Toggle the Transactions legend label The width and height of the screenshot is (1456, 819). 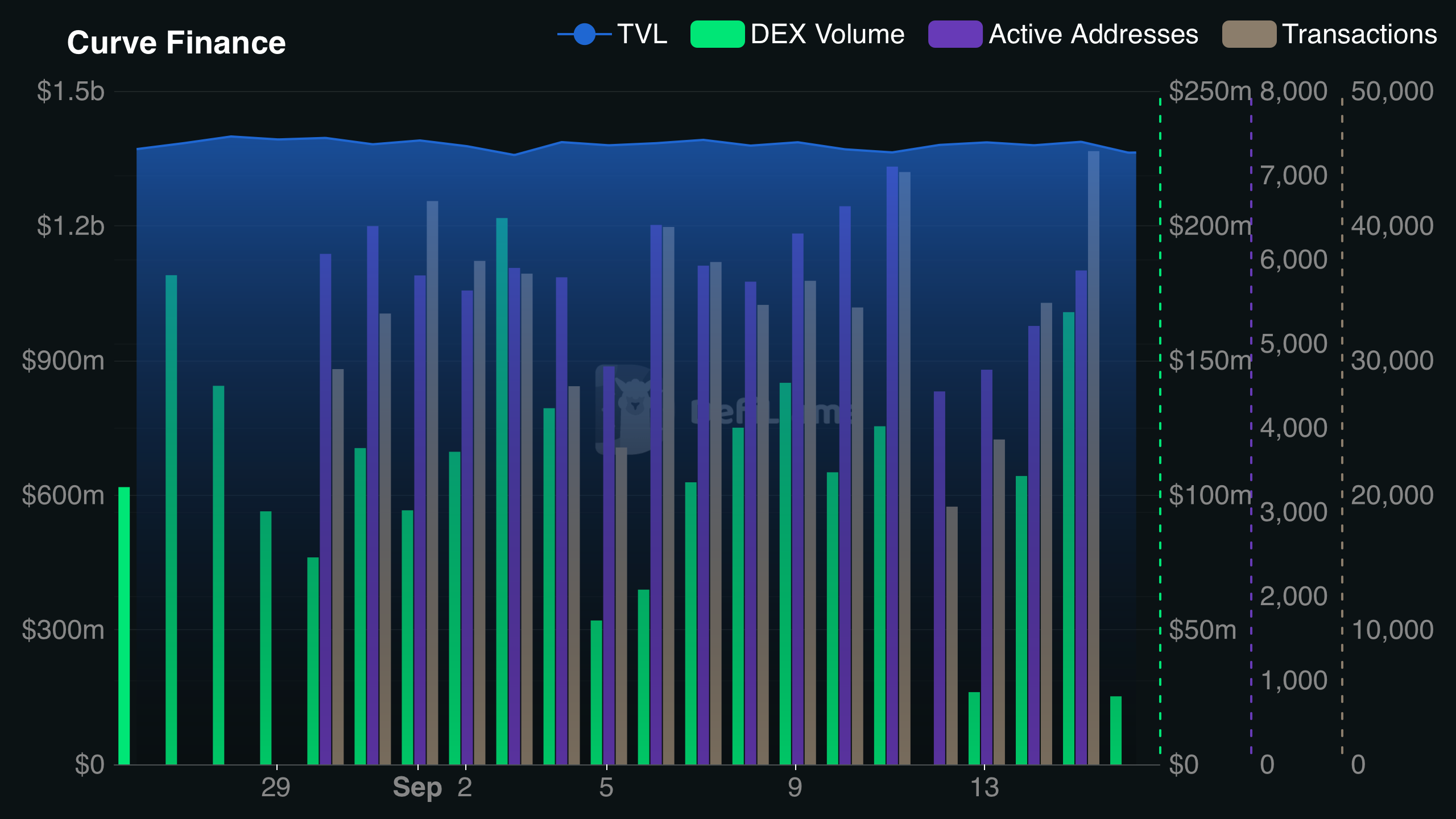[1360, 34]
